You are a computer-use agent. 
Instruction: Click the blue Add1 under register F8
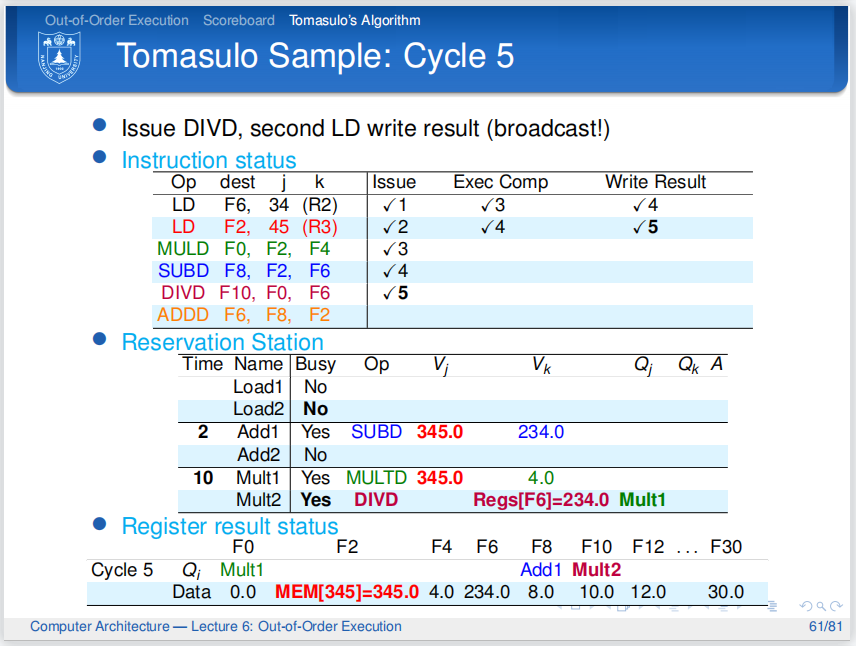pos(540,570)
